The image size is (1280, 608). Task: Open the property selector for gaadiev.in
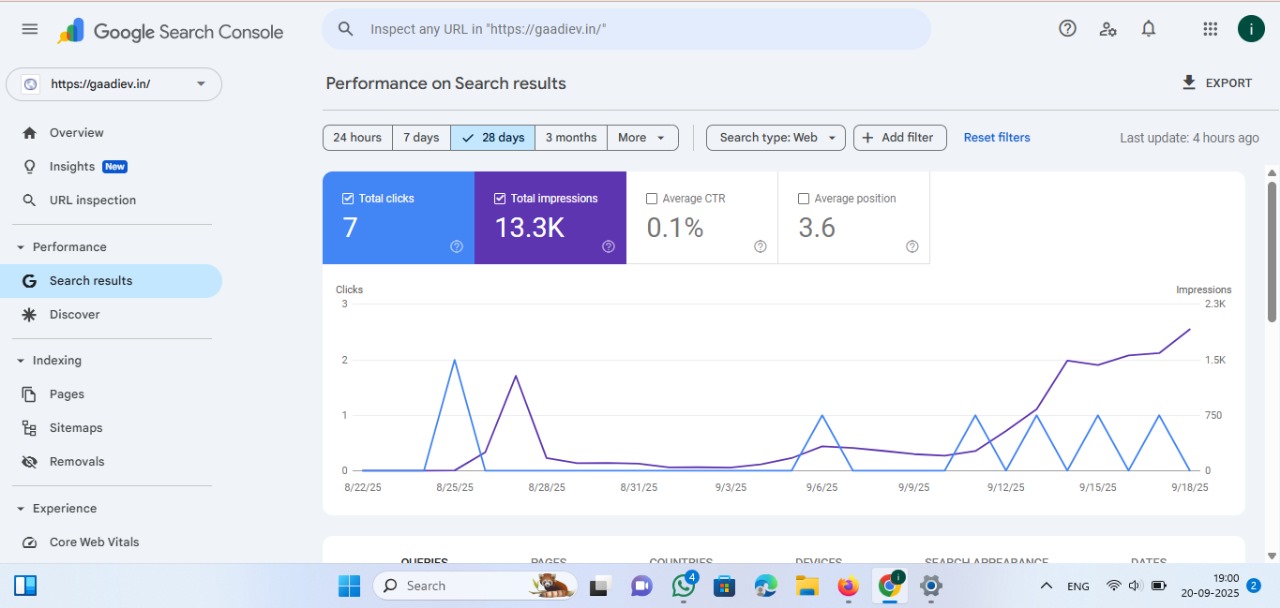114,84
